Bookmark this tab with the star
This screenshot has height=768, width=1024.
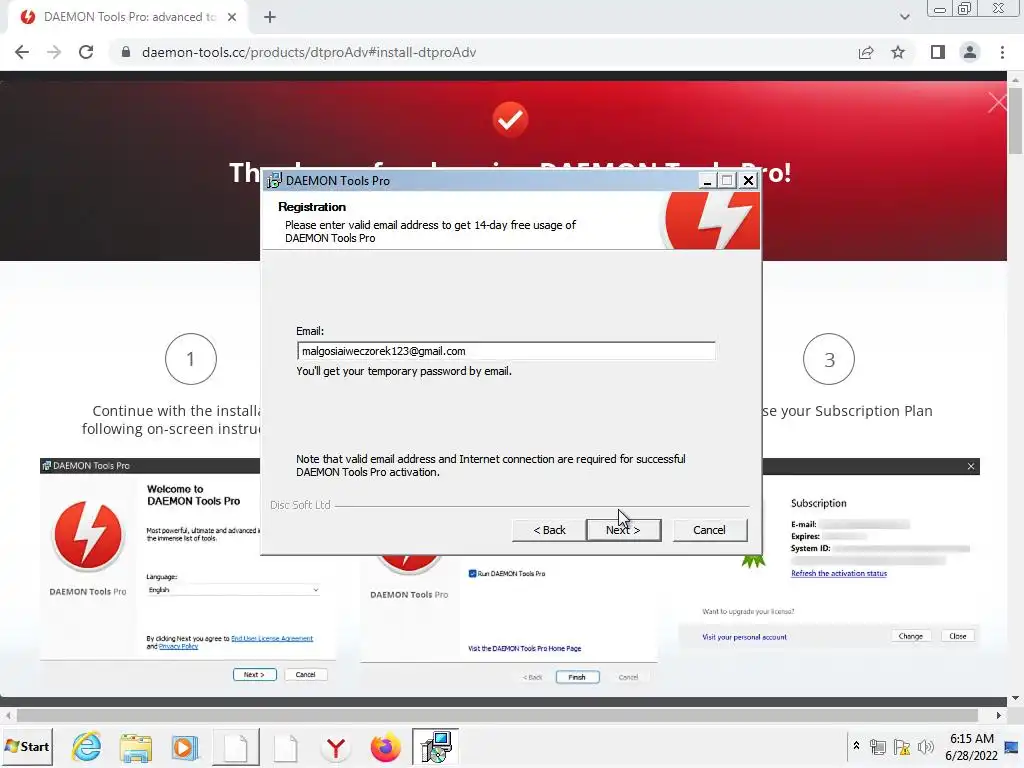898,52
